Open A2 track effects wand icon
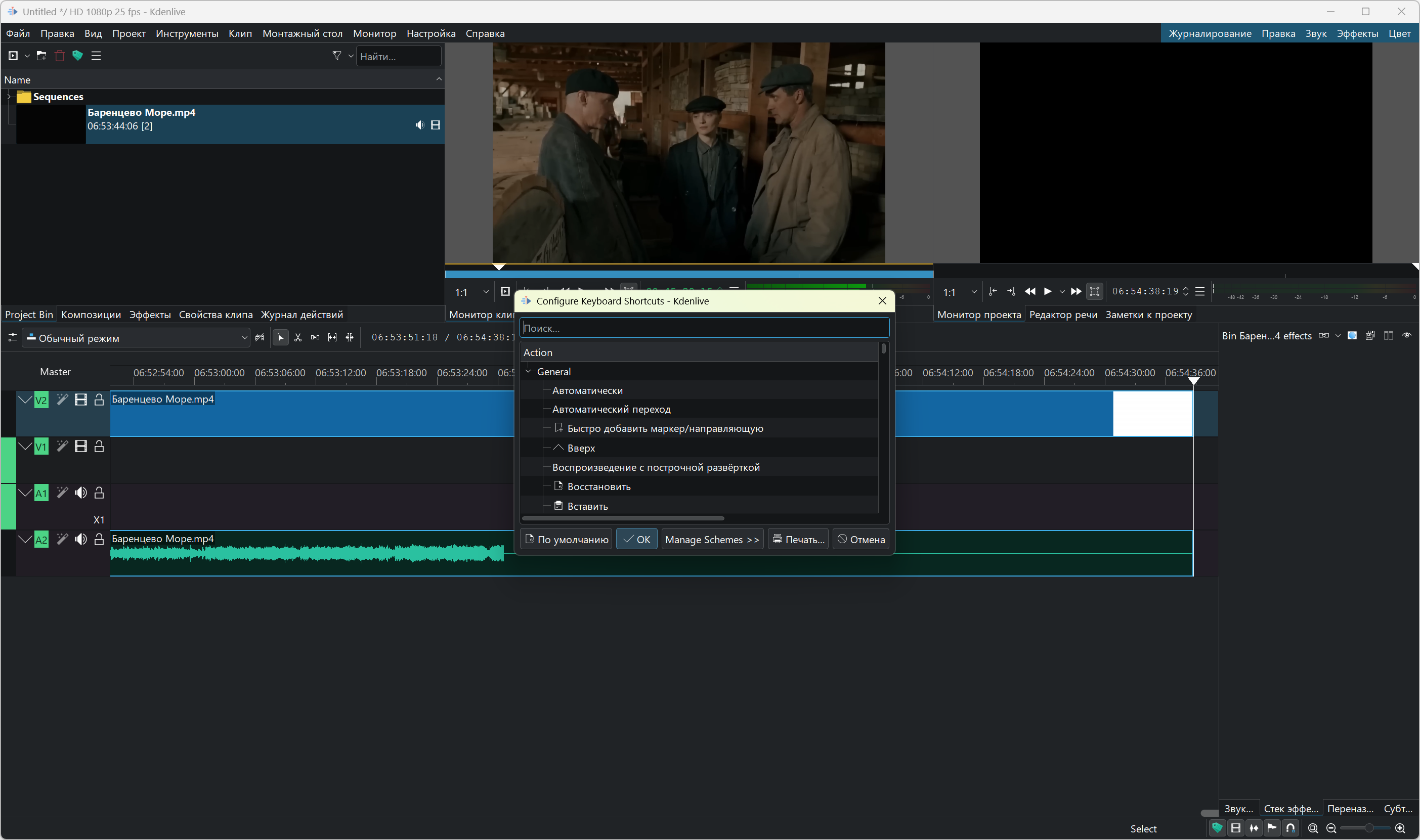The width and height of the screenshot is (1420, 840). (x=62, y=540)
